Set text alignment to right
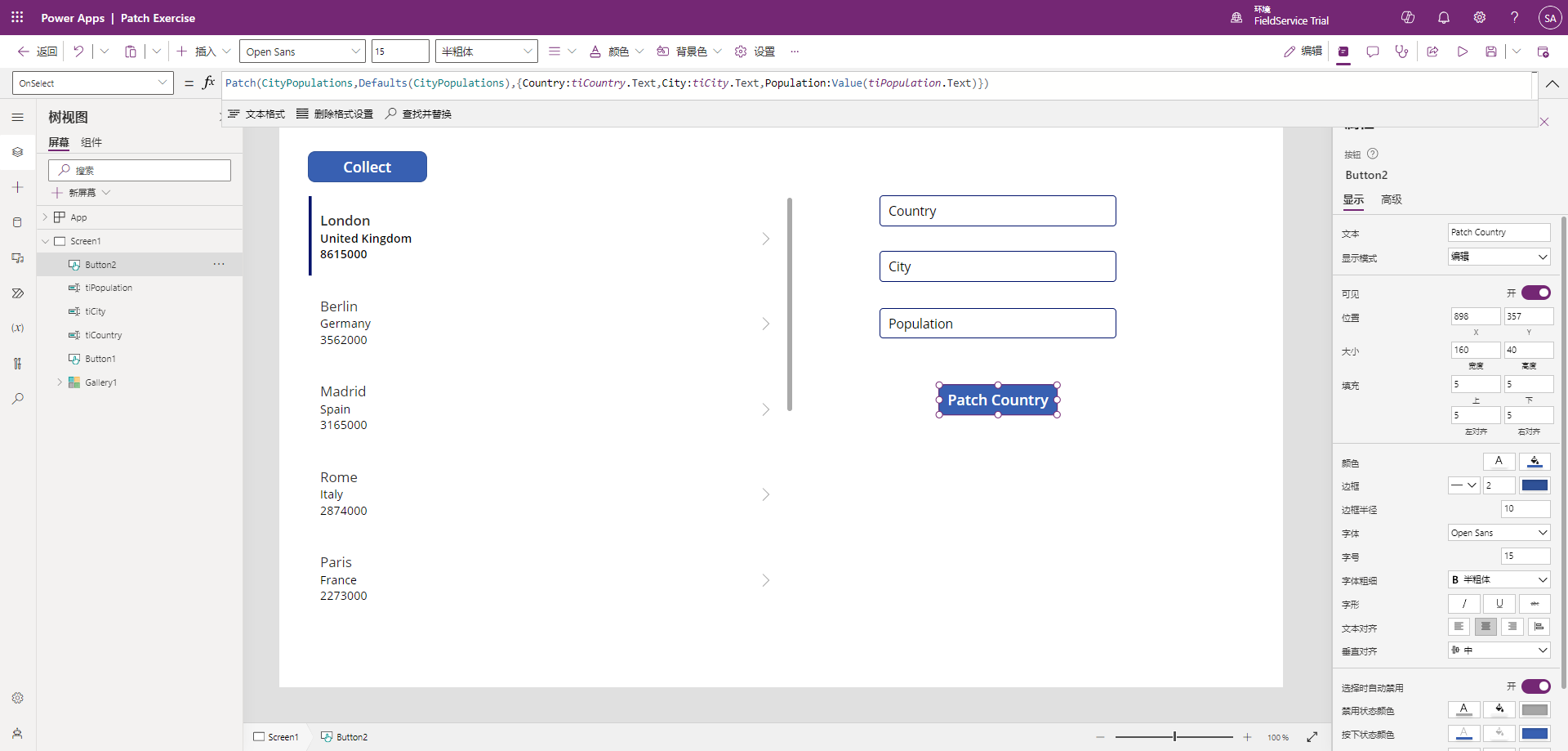Screen dimensions: 1568x751 click(1512, 627)
